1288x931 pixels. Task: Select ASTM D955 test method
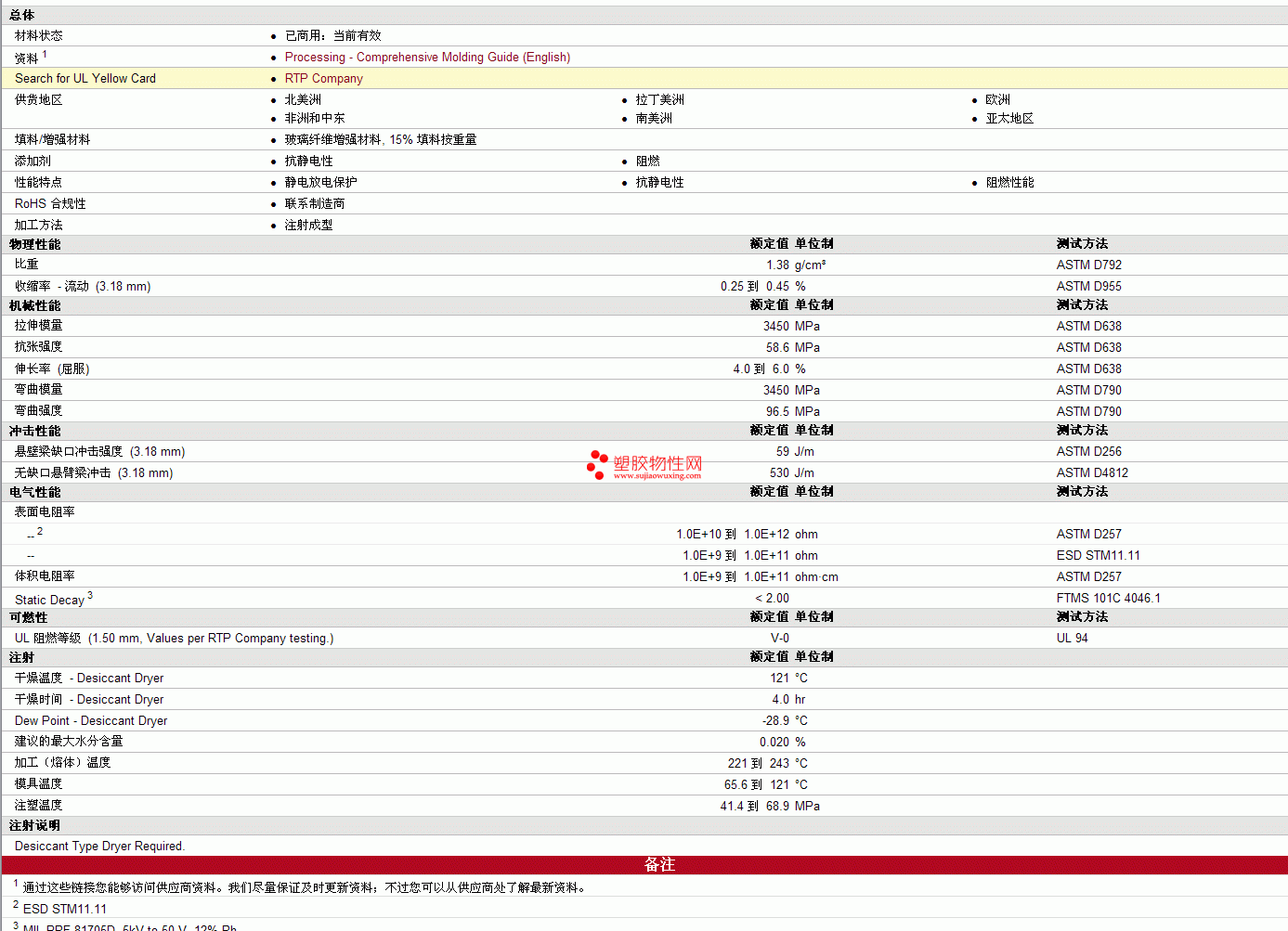[1088, 287]
